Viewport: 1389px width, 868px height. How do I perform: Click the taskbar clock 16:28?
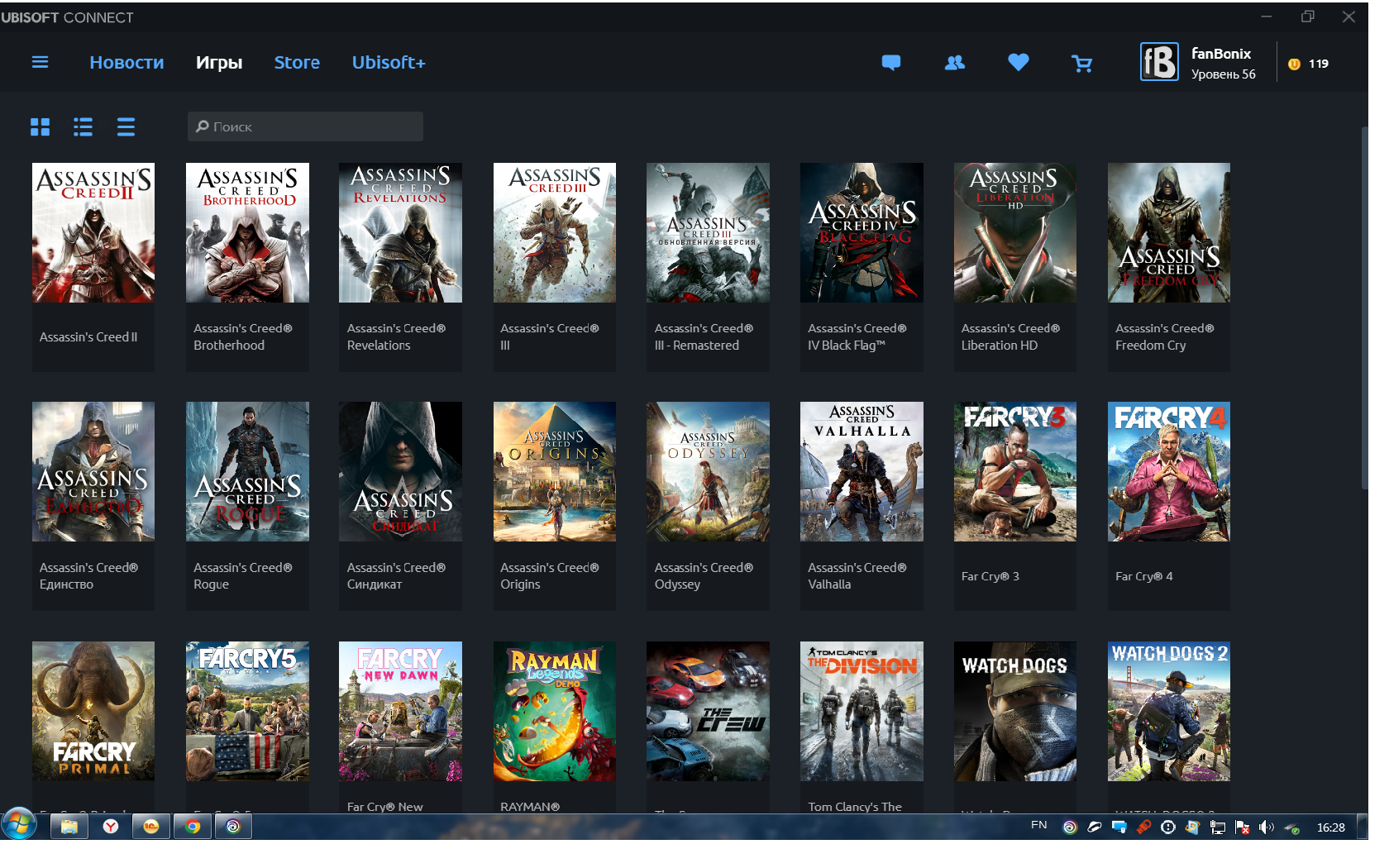pyautogui.click(x=1330, y=827)
